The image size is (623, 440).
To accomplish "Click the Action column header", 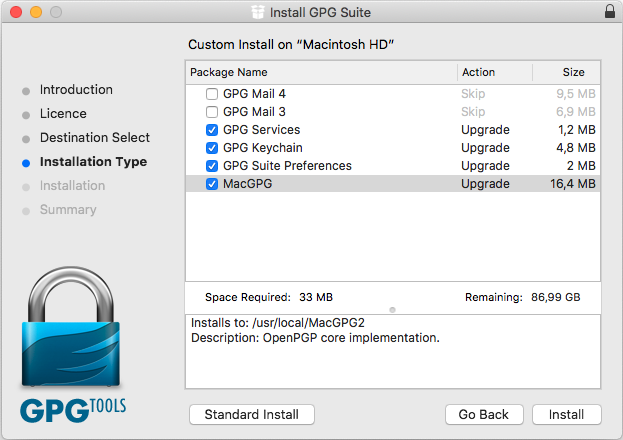I will (478, 72).
